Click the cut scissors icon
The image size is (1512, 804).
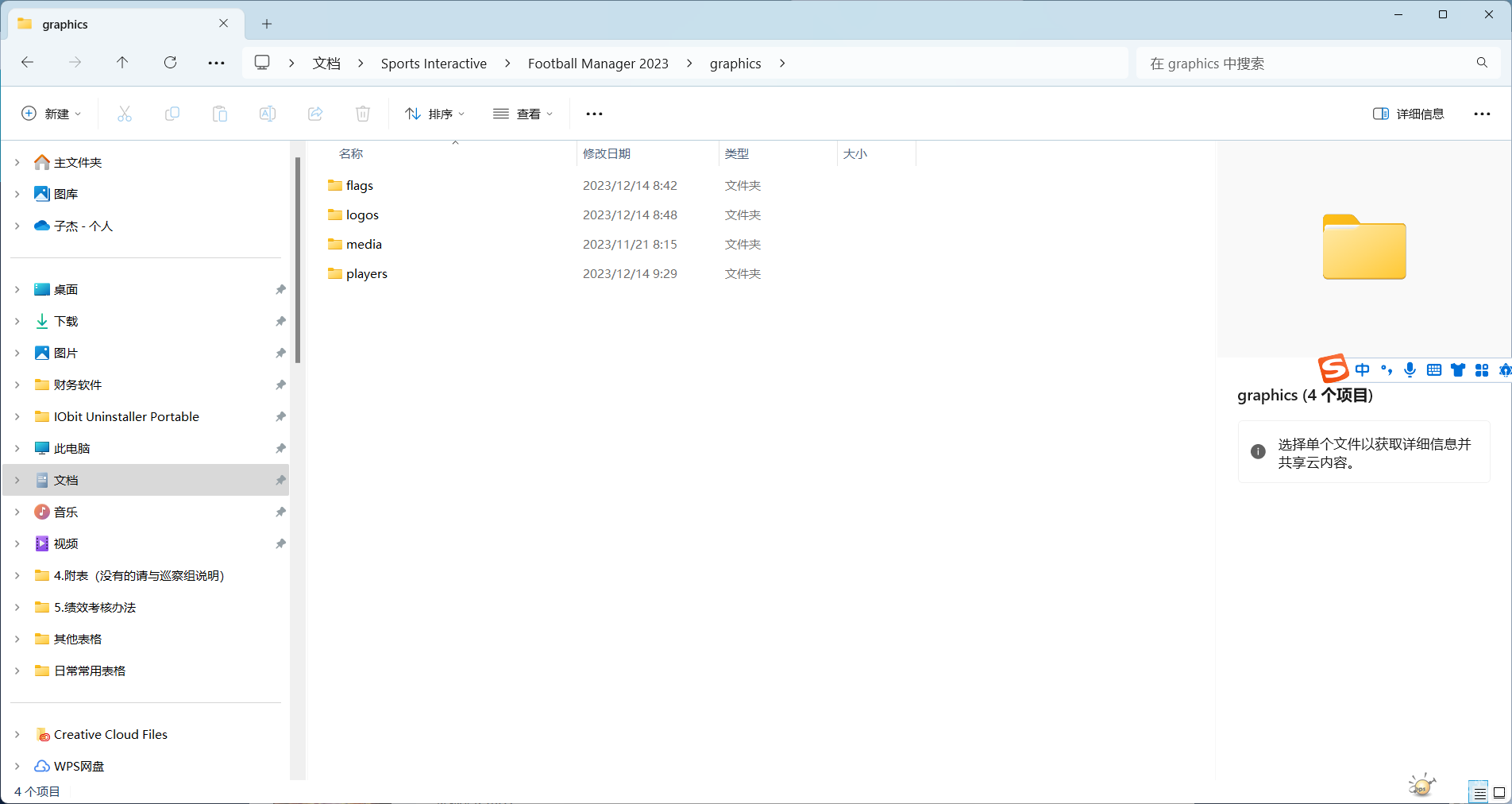(125, 114)
